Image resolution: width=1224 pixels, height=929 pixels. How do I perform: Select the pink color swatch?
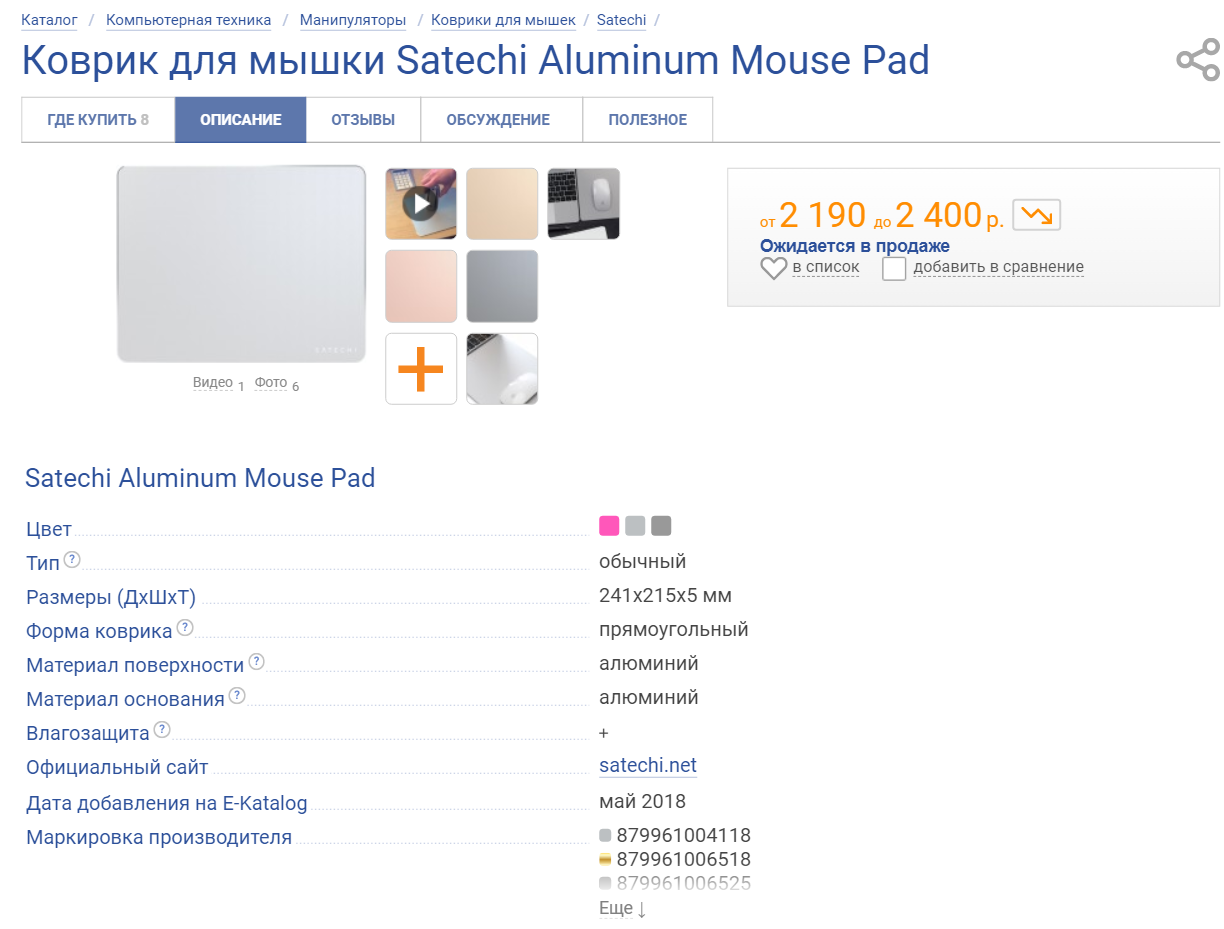(x=609, y=526)
